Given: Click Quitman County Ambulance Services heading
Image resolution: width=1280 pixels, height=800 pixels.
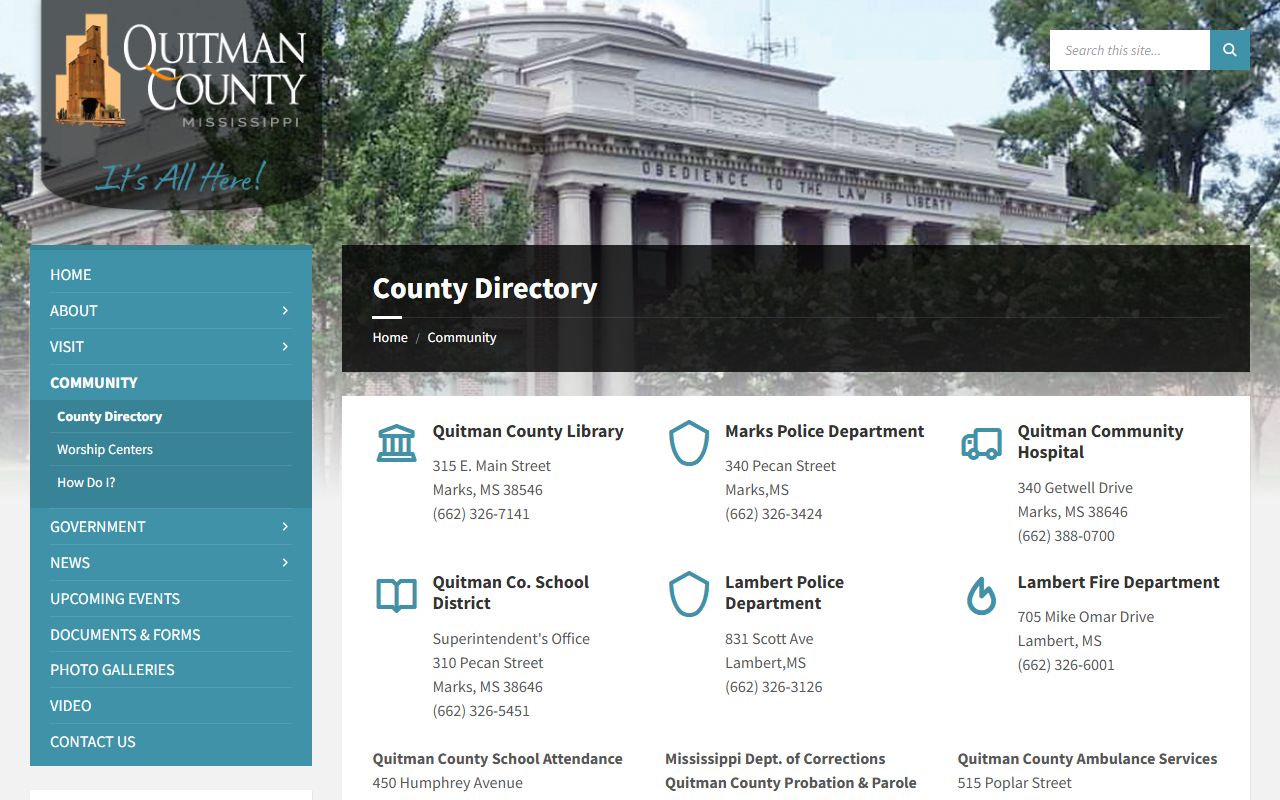Looking at the screenshot, I should (1087, 759).
